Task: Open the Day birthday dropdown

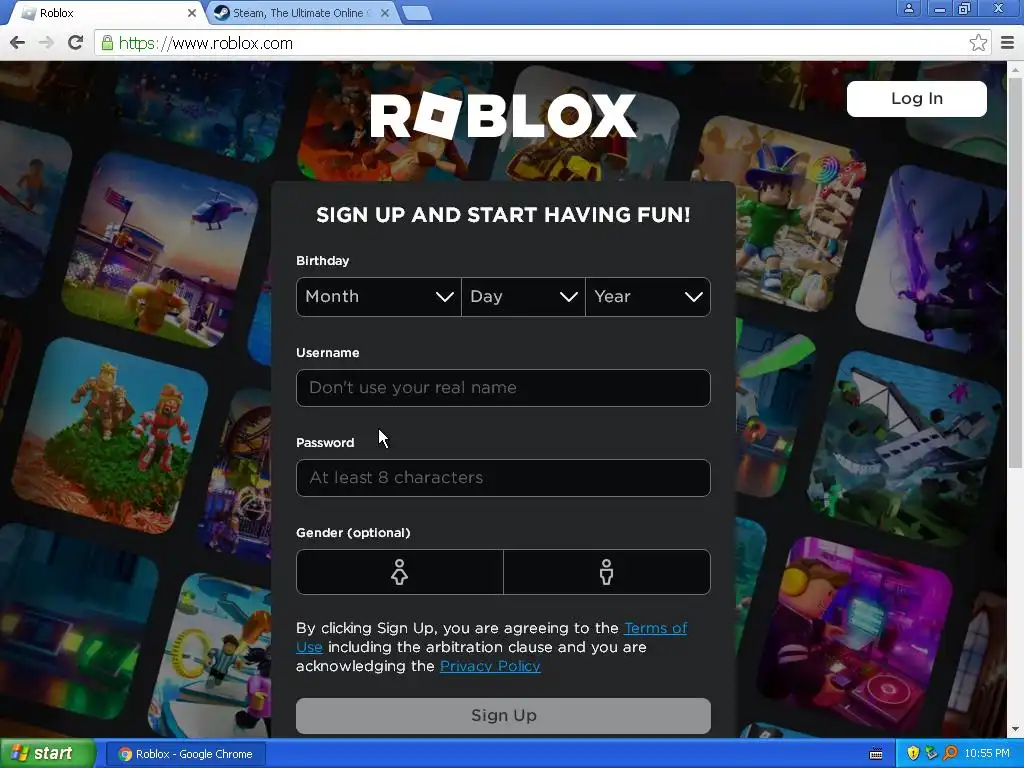Action: [x=523, y=296]
